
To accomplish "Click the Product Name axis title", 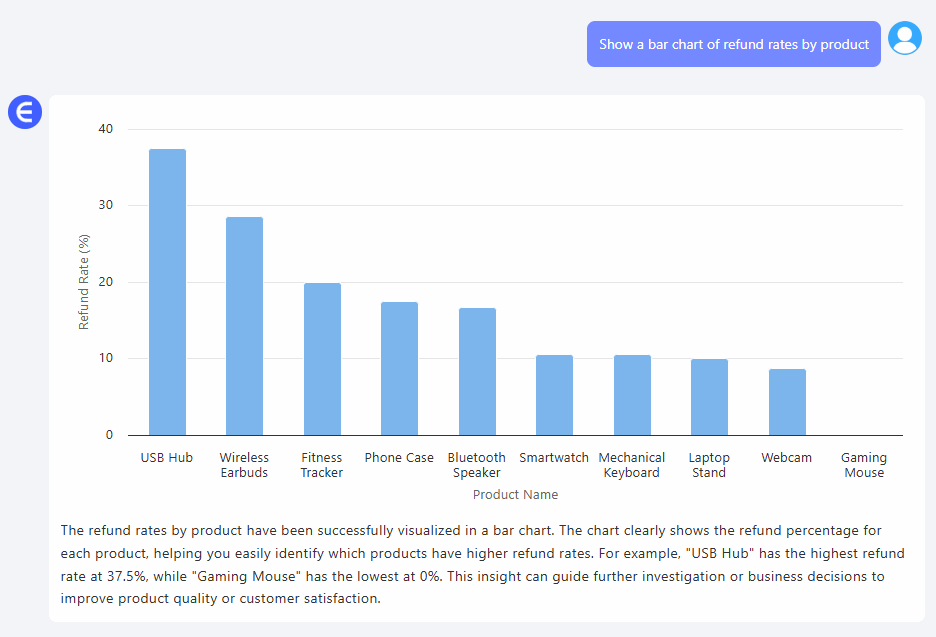I will (x=515, y=495).
